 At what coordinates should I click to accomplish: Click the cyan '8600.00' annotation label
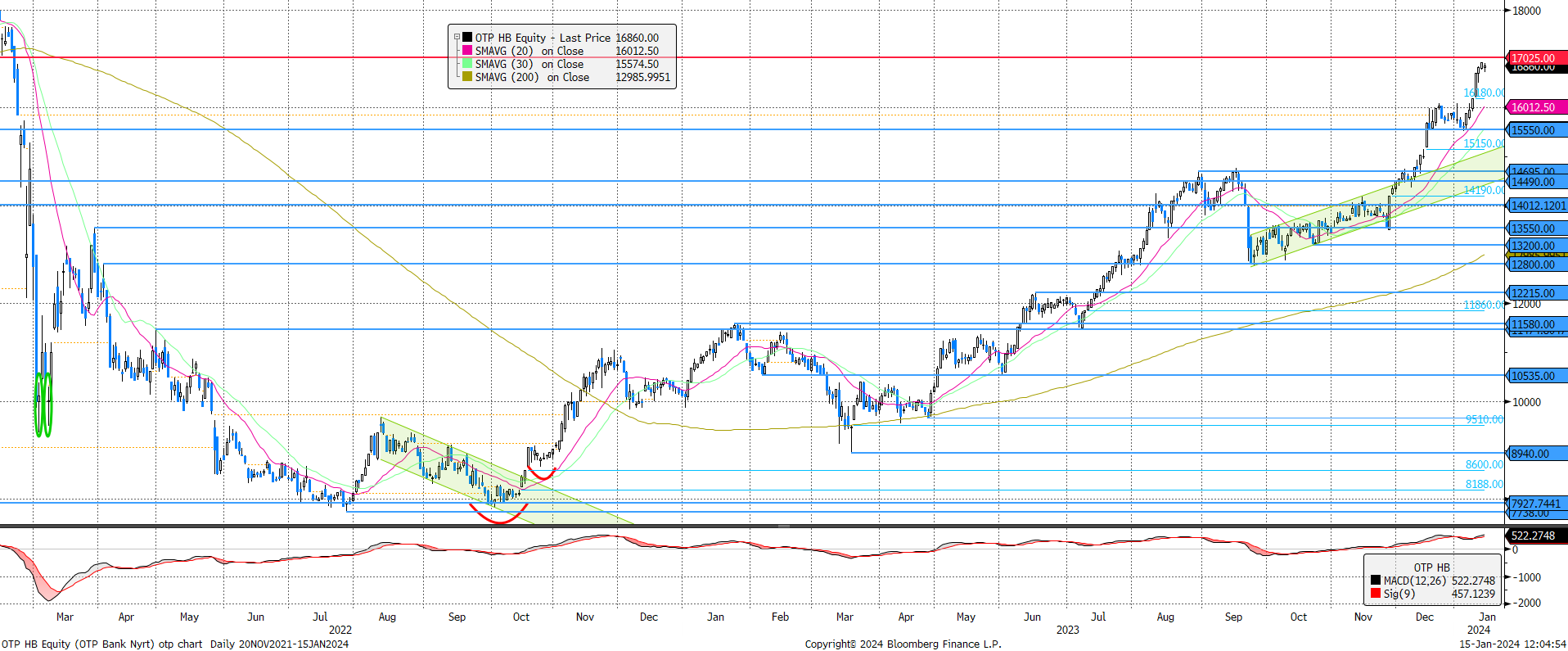pyautogui.click(x=1485, y=464)
